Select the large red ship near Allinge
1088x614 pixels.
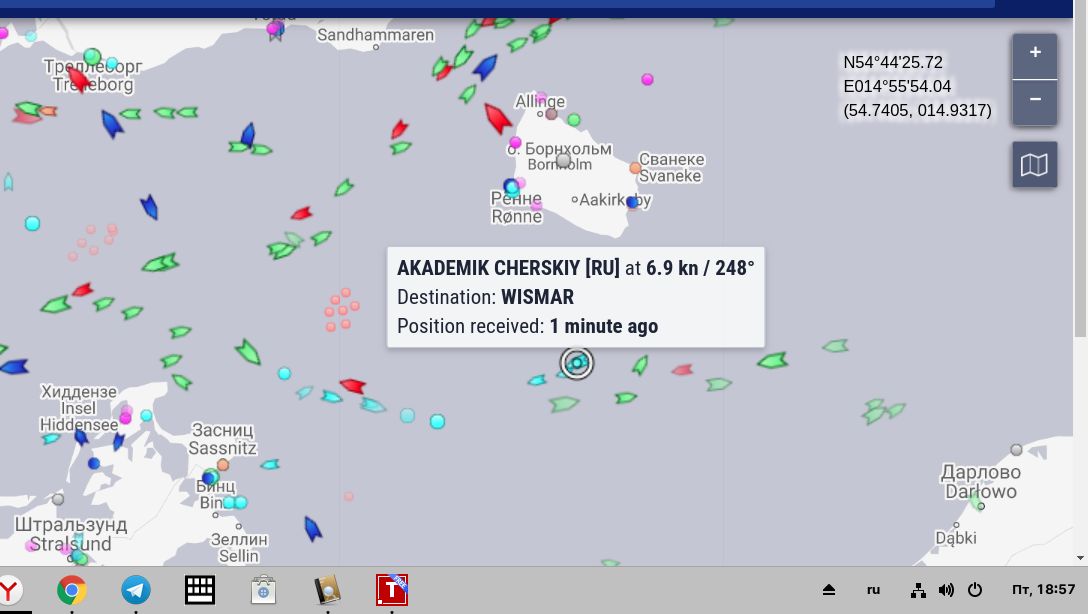[x=497, y=118]
